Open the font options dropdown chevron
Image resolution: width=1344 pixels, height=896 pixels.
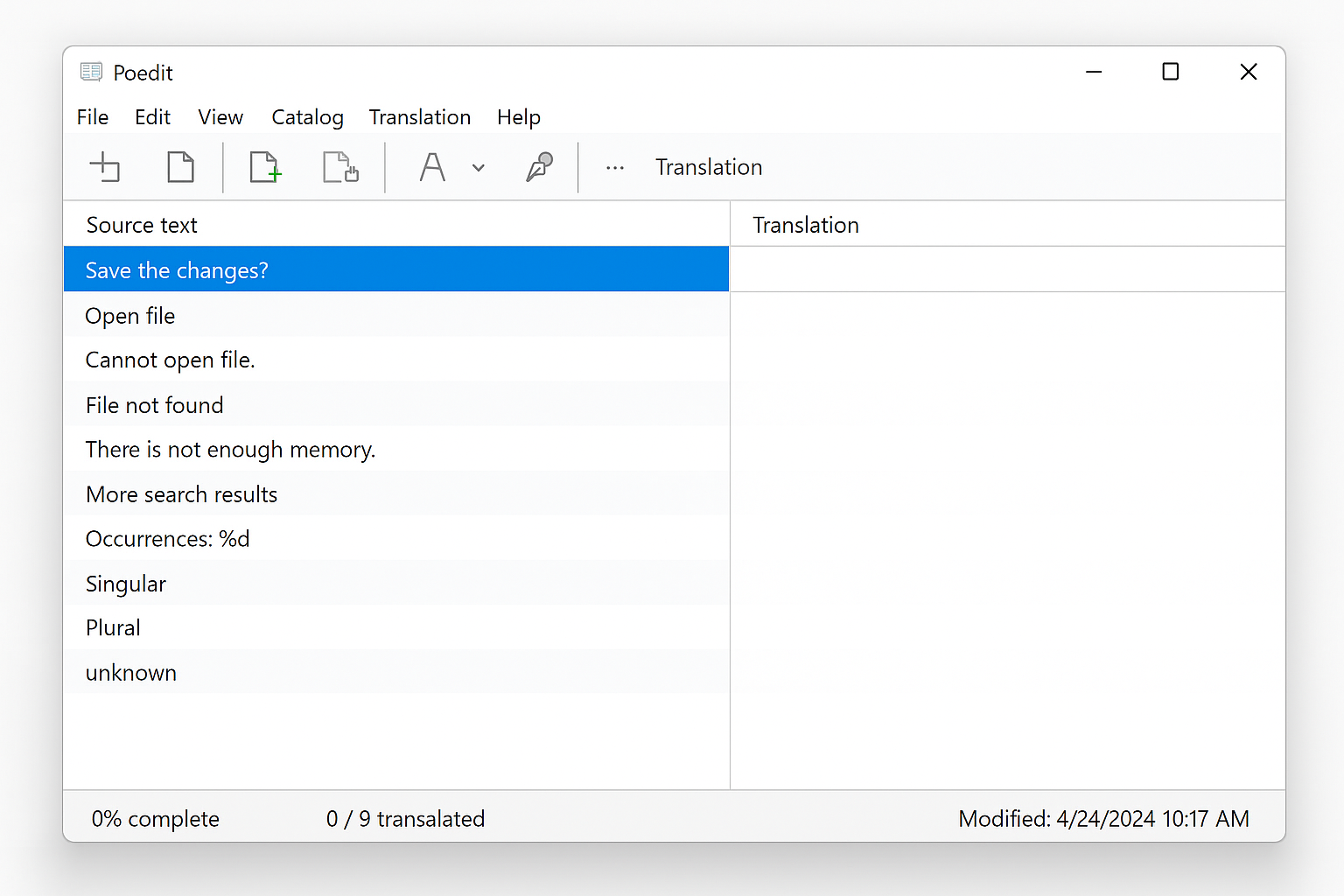478,167
